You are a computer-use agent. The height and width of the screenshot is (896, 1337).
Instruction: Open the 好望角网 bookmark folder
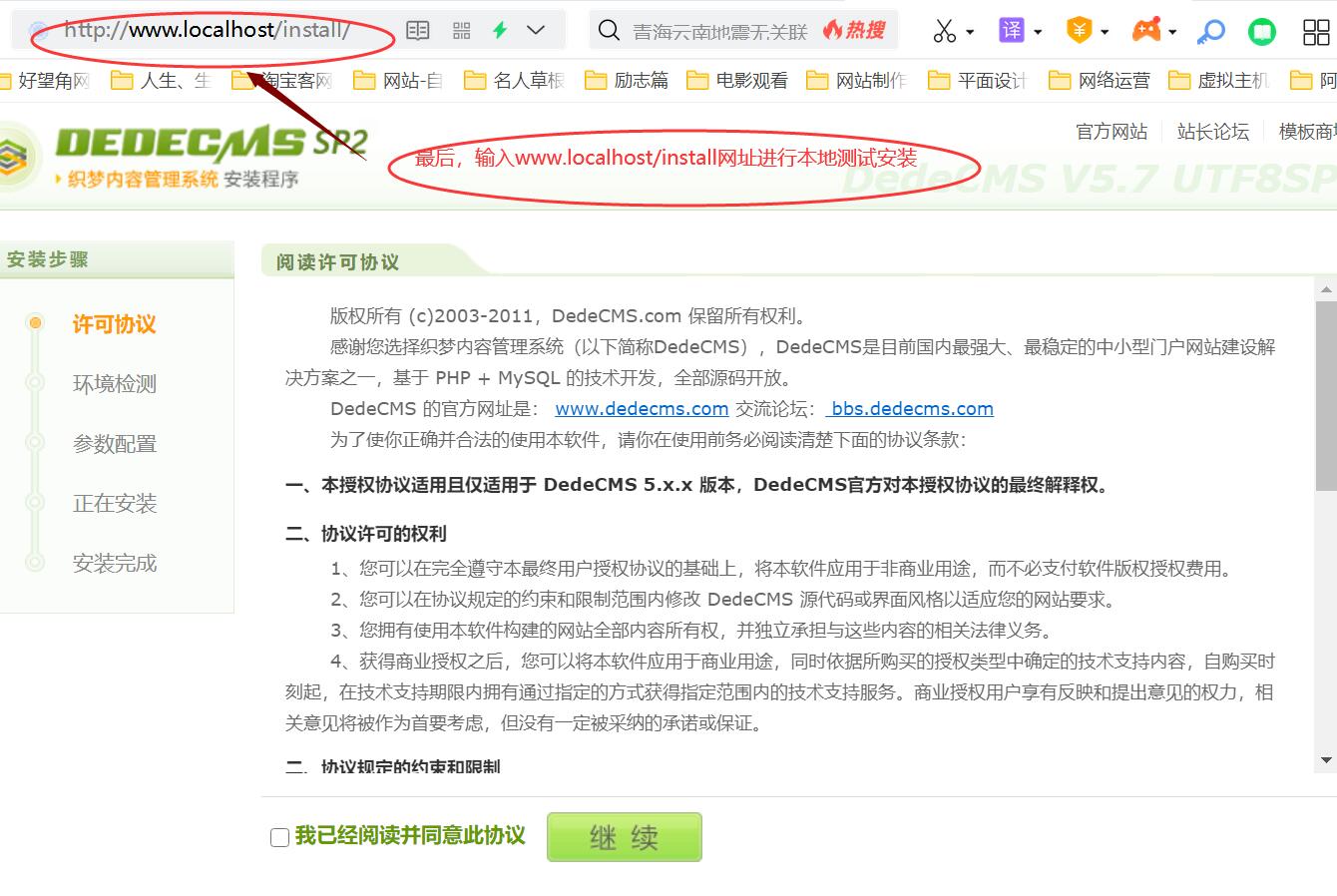coord(46,80)
